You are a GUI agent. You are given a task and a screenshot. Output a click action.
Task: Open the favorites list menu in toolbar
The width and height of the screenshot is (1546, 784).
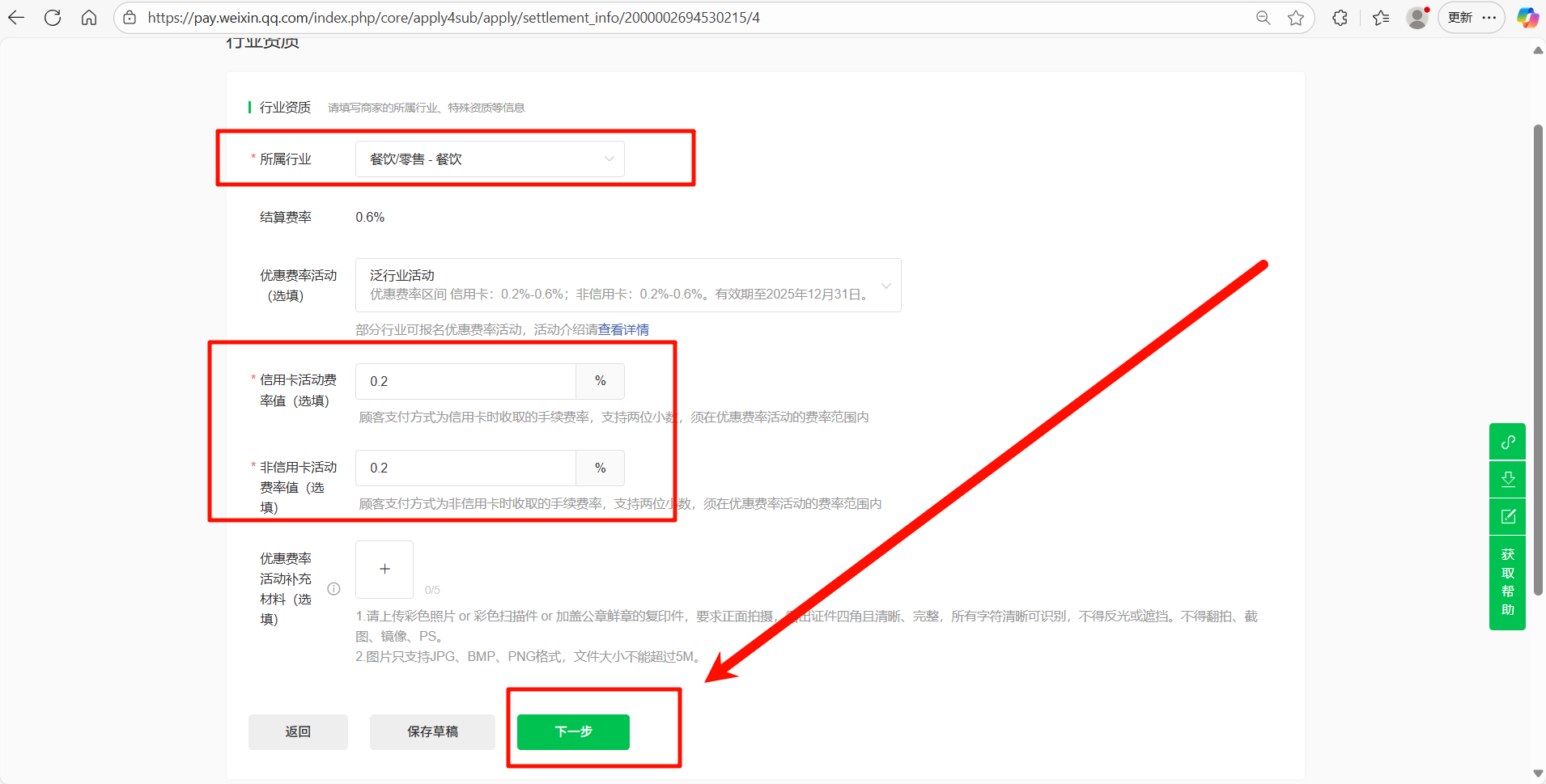(1381, 18)
